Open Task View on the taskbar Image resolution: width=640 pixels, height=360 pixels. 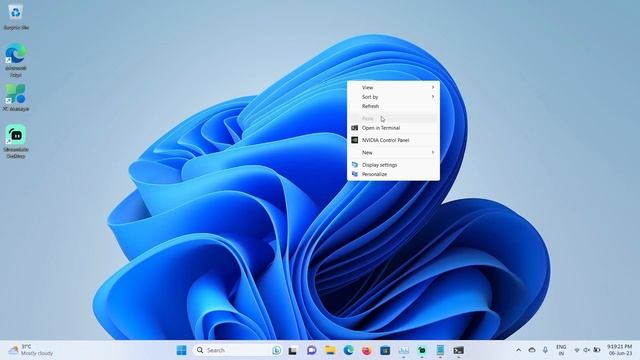(293, 350)
